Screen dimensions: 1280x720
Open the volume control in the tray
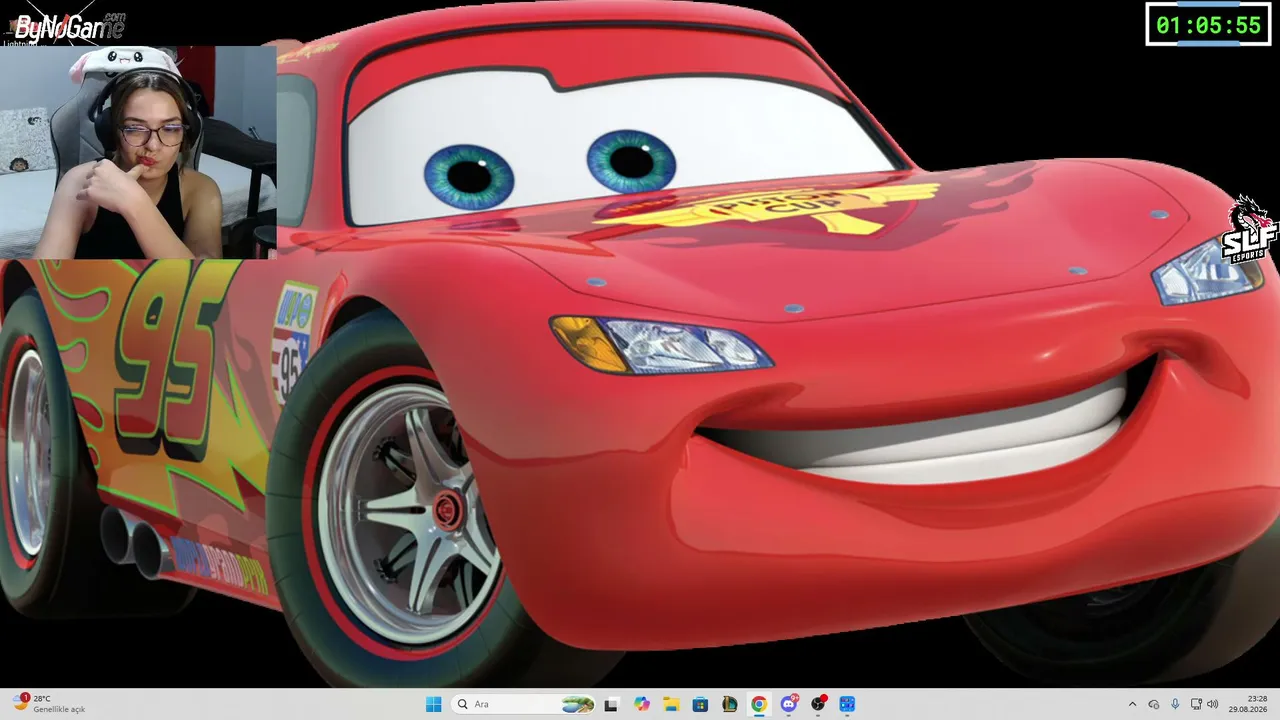(1213, 704)
